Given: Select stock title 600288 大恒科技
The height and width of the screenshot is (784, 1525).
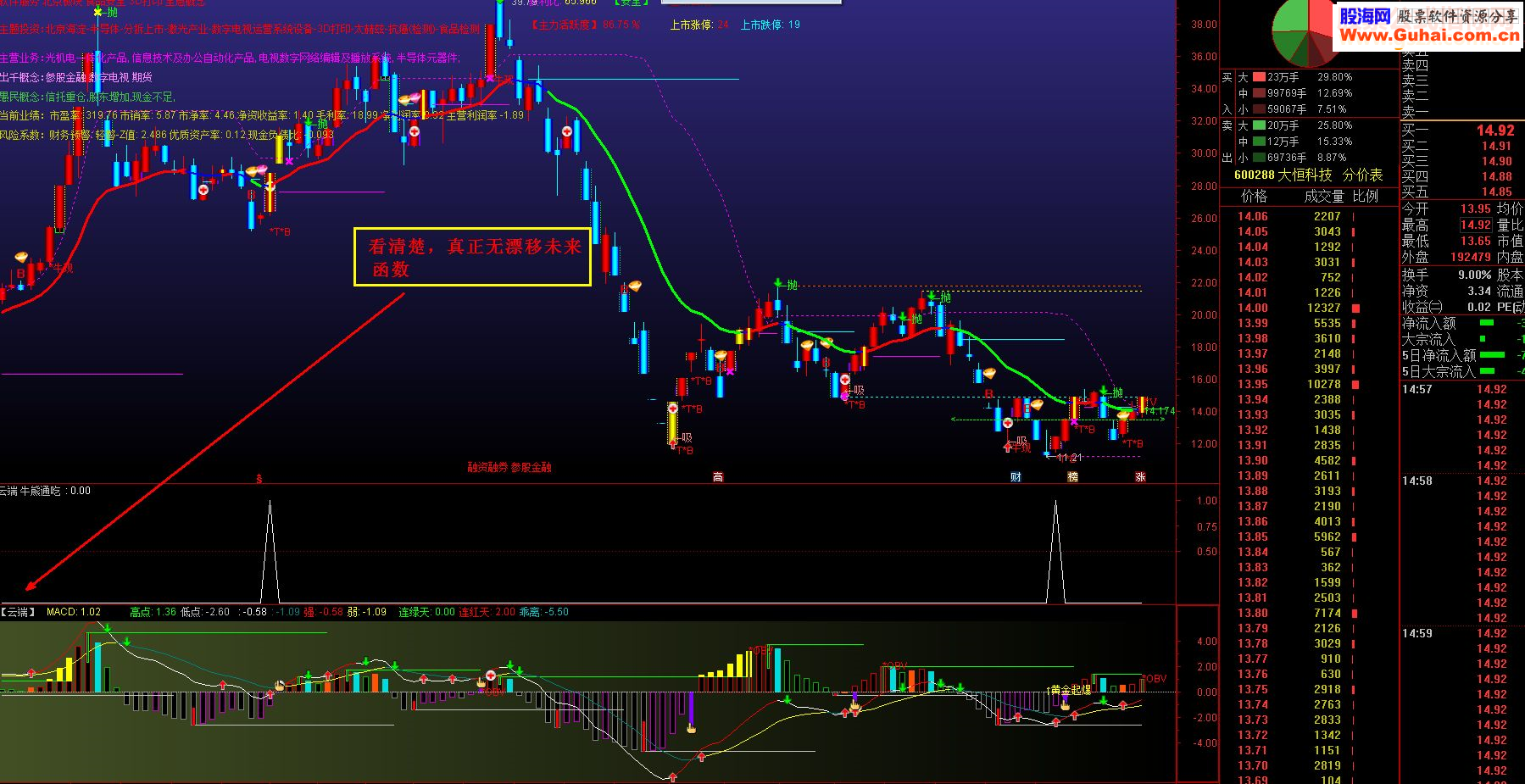Looking at the screenshot, I should click(x=1283, y=175).
